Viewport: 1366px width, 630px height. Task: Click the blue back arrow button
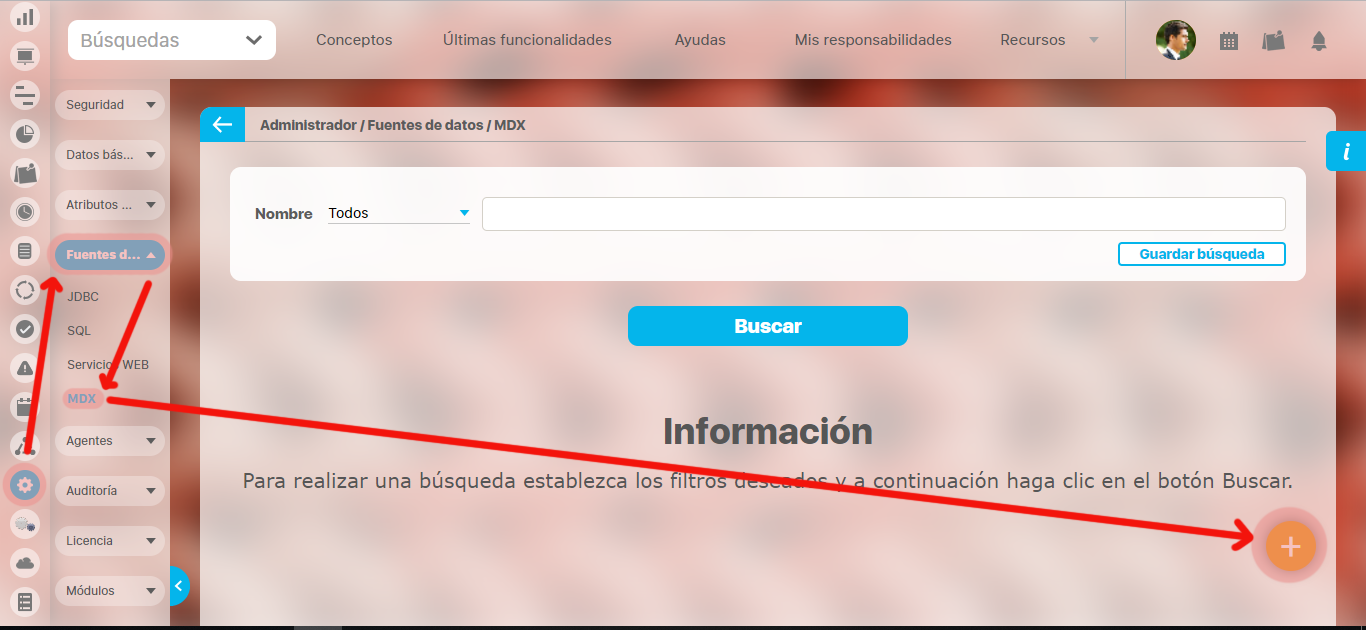point(222,125)
